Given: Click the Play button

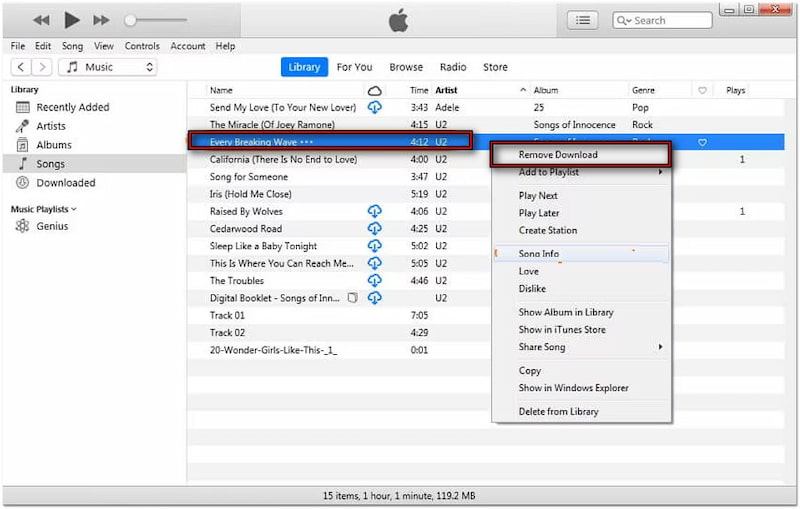Looking at the screenshot, I should click(71, 20).
